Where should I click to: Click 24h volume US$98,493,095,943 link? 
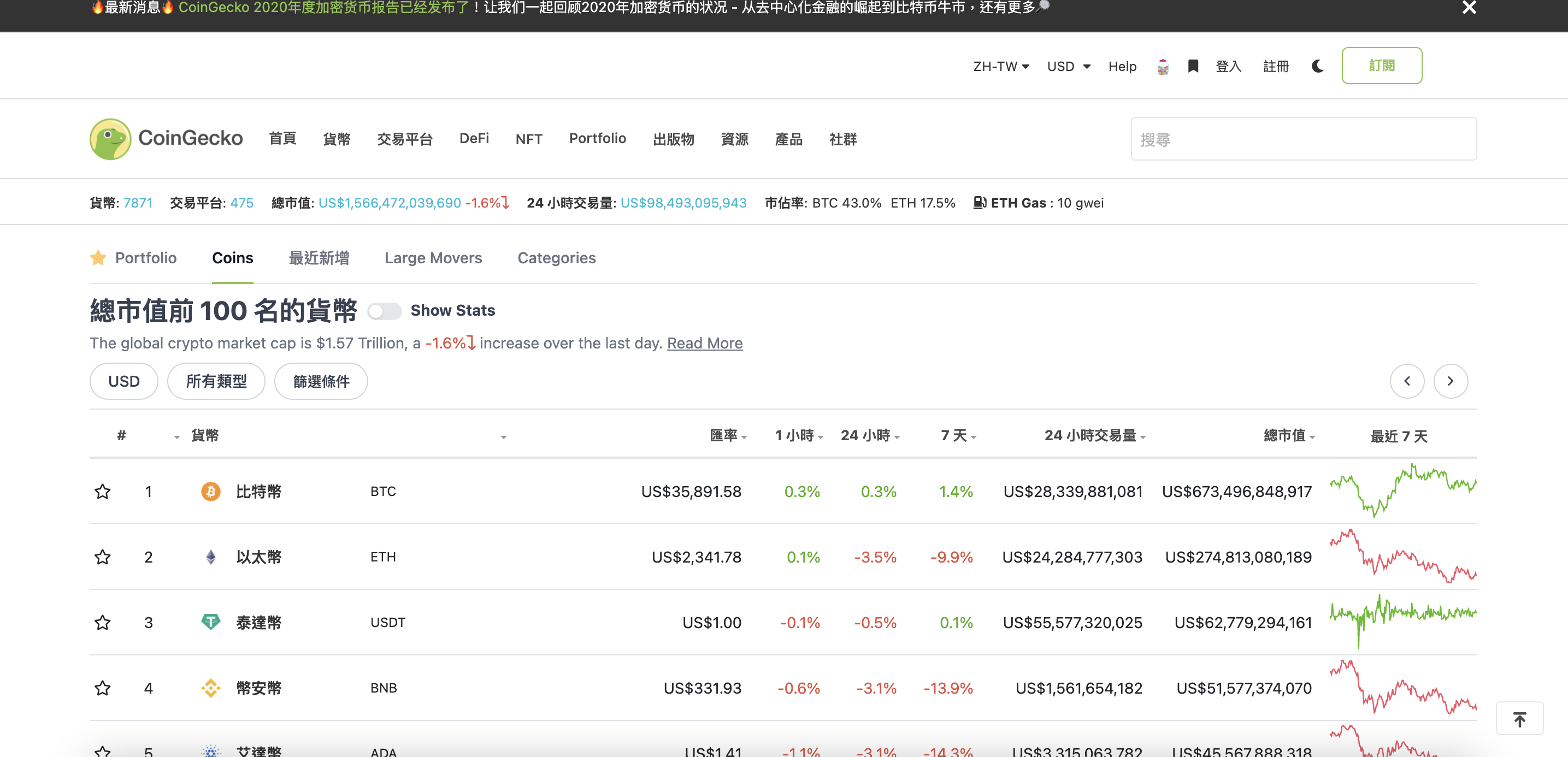(683, 203)
